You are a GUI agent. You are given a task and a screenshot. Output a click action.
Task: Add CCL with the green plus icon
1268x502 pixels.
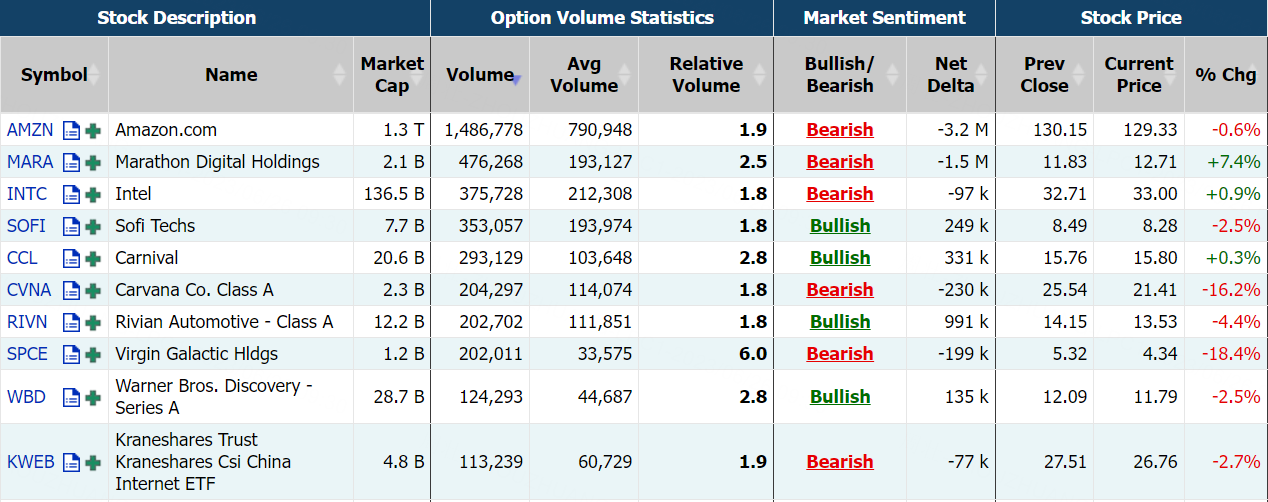(x=93, y=258)
